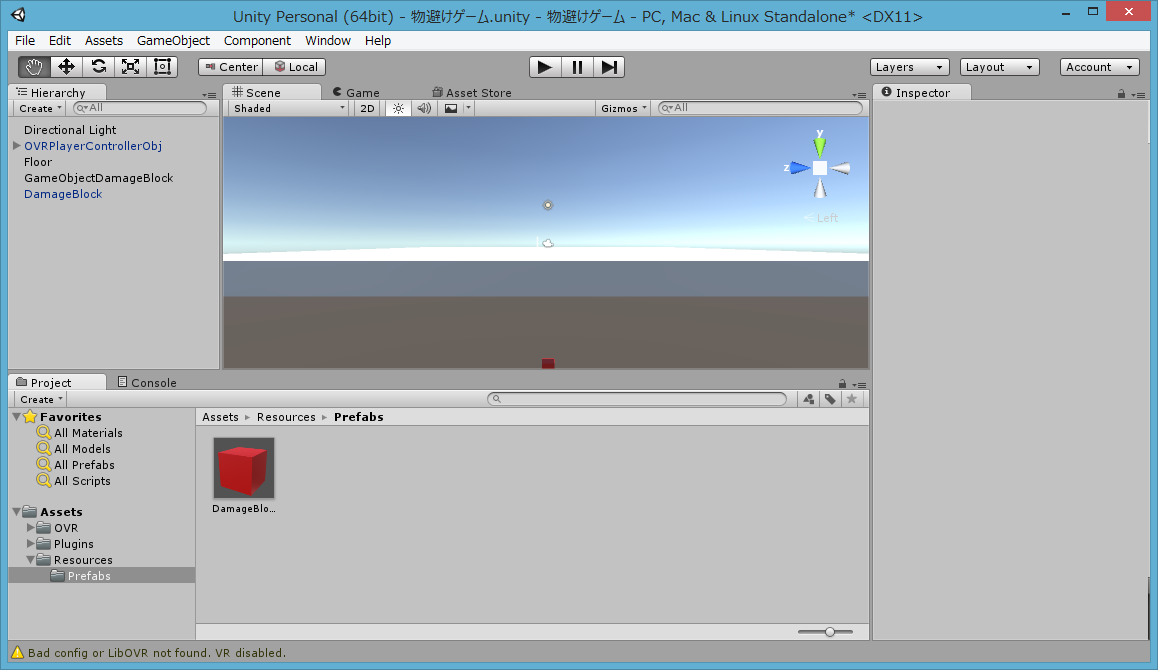Screen dimensions: 1158x670
Task: Expand OVRPlayerControllerObj in Hierarchy
Action: 16,146
